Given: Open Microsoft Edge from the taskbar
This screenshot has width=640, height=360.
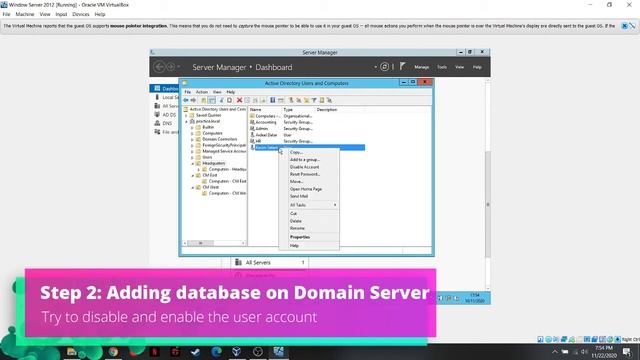Looking at the screenshot, I should click(216, 351).
